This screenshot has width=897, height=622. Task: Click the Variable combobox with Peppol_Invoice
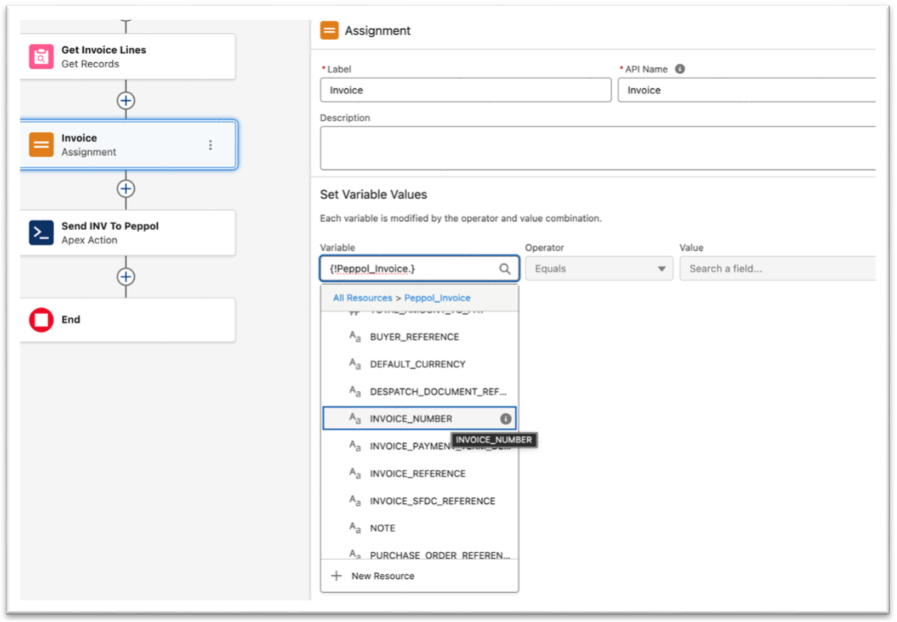click(x=408, y=269)
